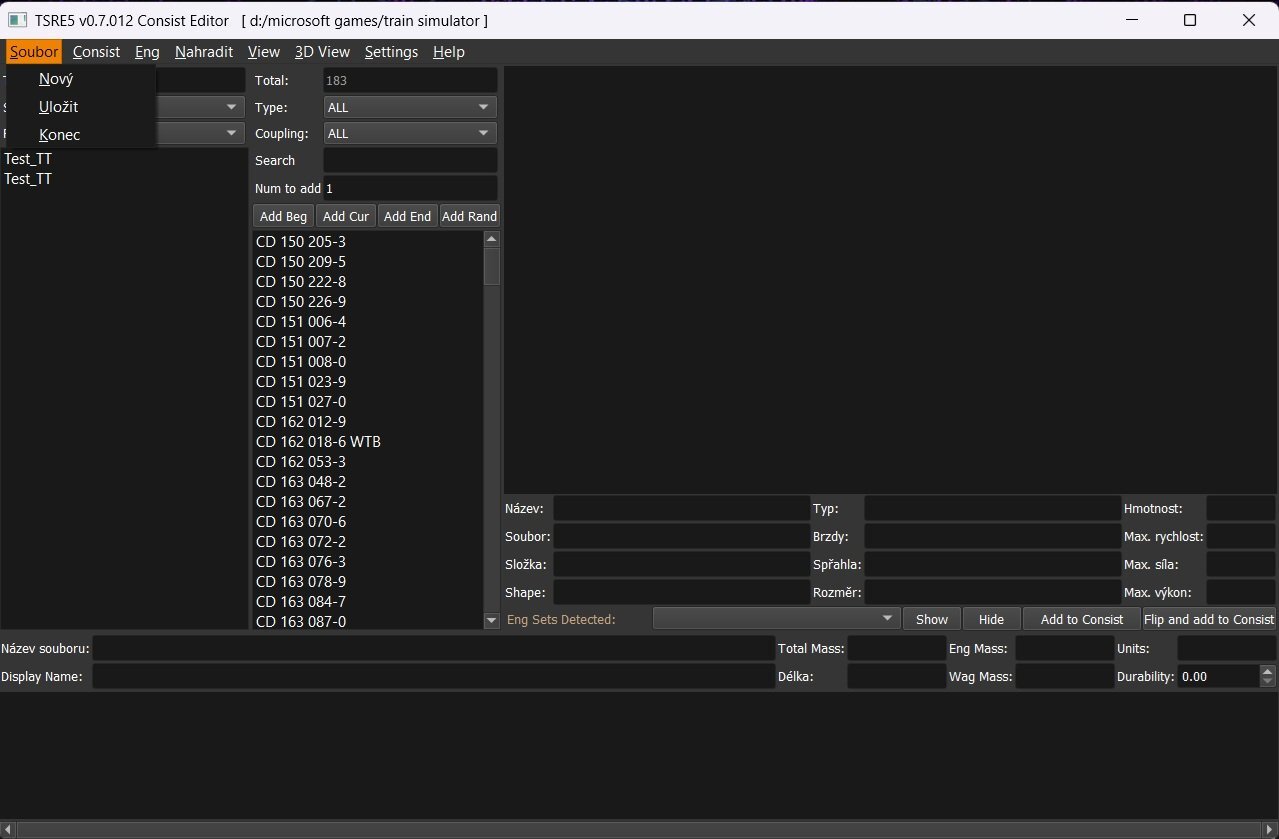Click the Add End button
This screenshot has height=839, width=1279.
(x=407, y=216)
